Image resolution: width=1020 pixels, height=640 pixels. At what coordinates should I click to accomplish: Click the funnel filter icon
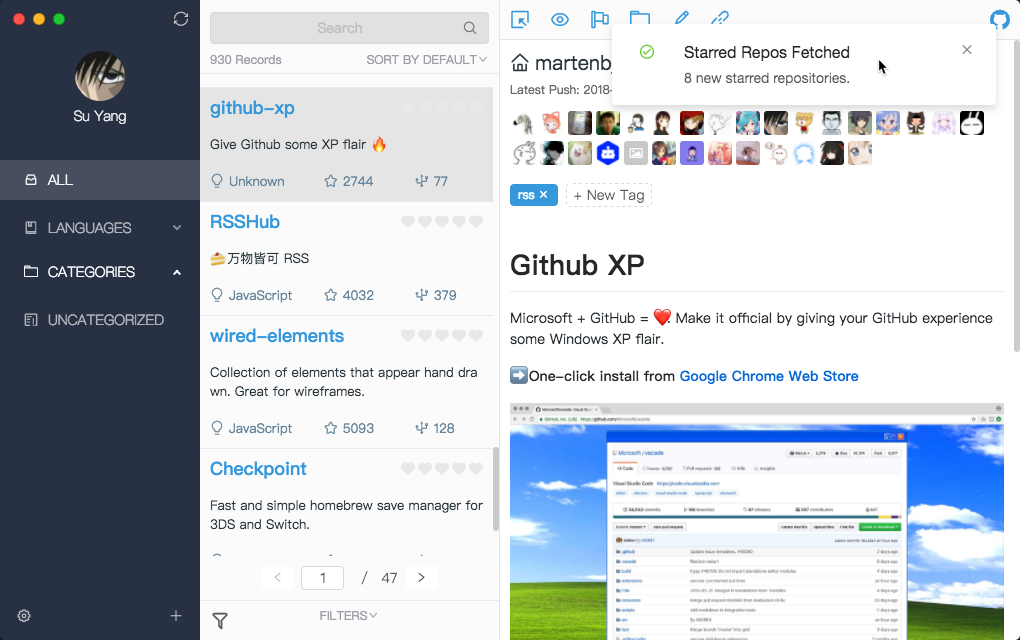221,621
